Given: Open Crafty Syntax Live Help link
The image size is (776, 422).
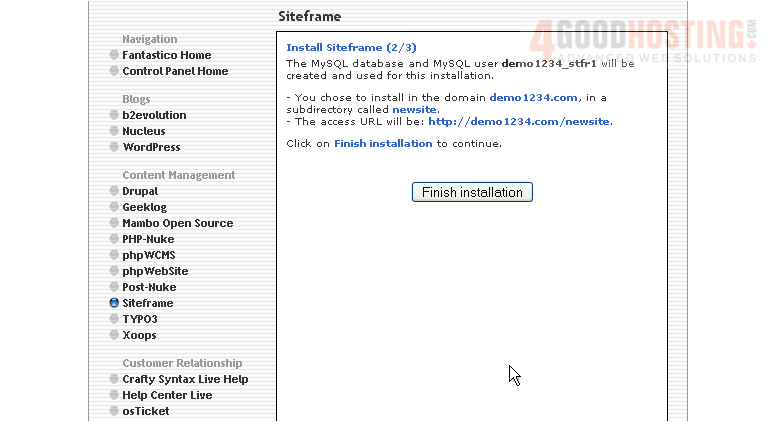Looking at the screenshot, I should pos(185,379).
